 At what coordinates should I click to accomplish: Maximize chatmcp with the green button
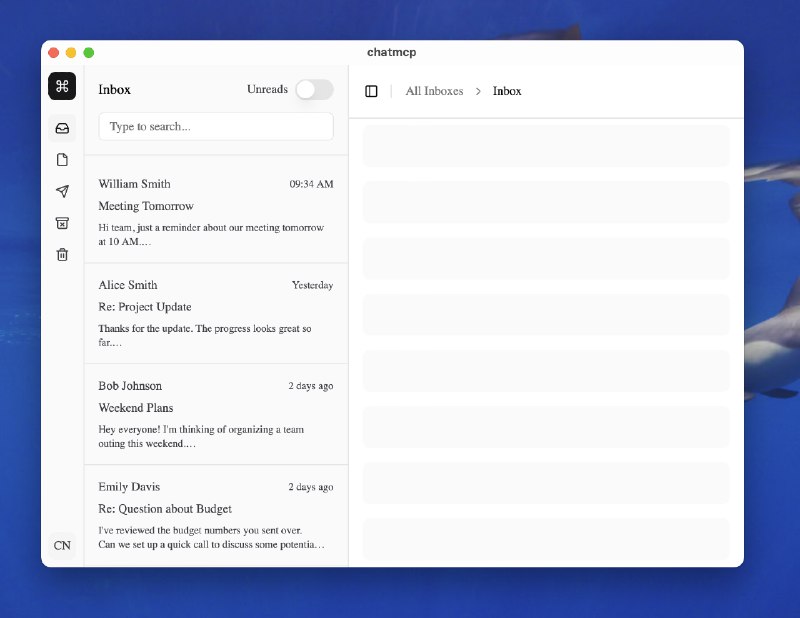(89, 53)
